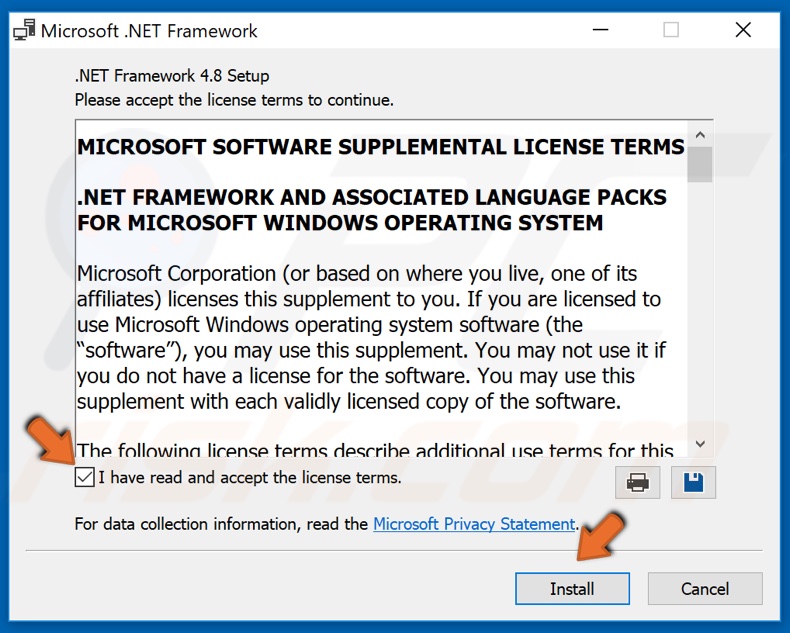The width and height of the screenshot is (790, 633).
Task: Click the '.NET Framework 4.8 Setup' text
Action: tap(172, 76)
